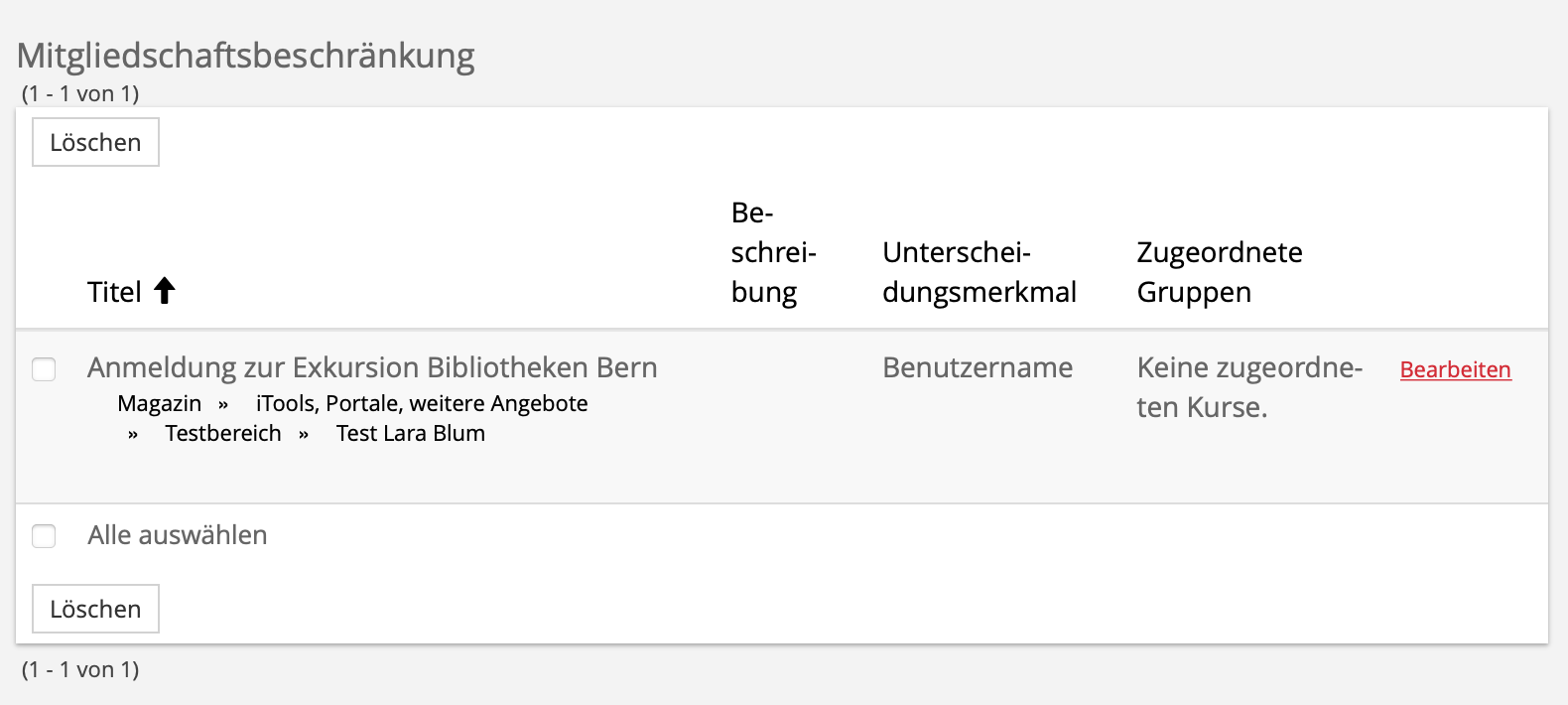The height and width of the screenshot is (705, 1568).
Task: Click the Beschreibung column header
Action: point(772,252)
